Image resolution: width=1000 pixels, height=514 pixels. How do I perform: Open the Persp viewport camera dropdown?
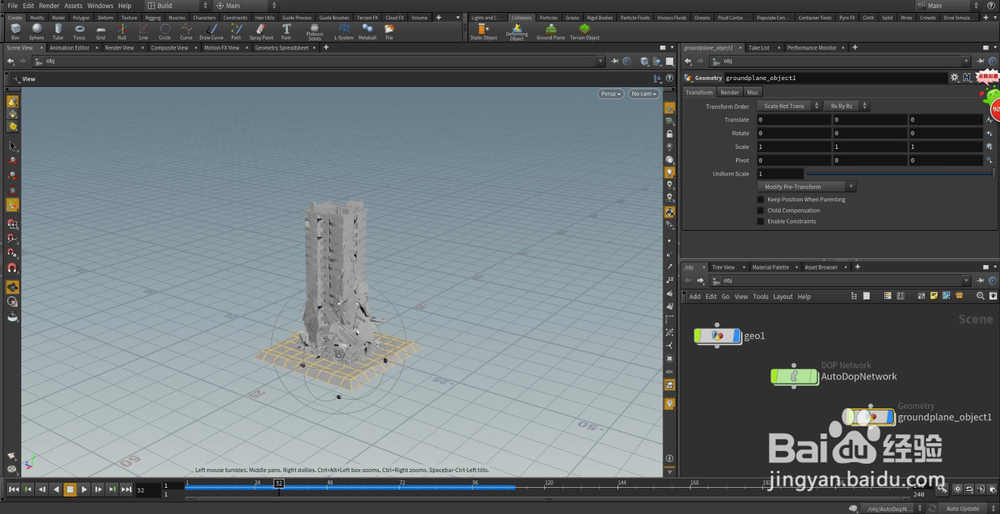click(610, 94)
